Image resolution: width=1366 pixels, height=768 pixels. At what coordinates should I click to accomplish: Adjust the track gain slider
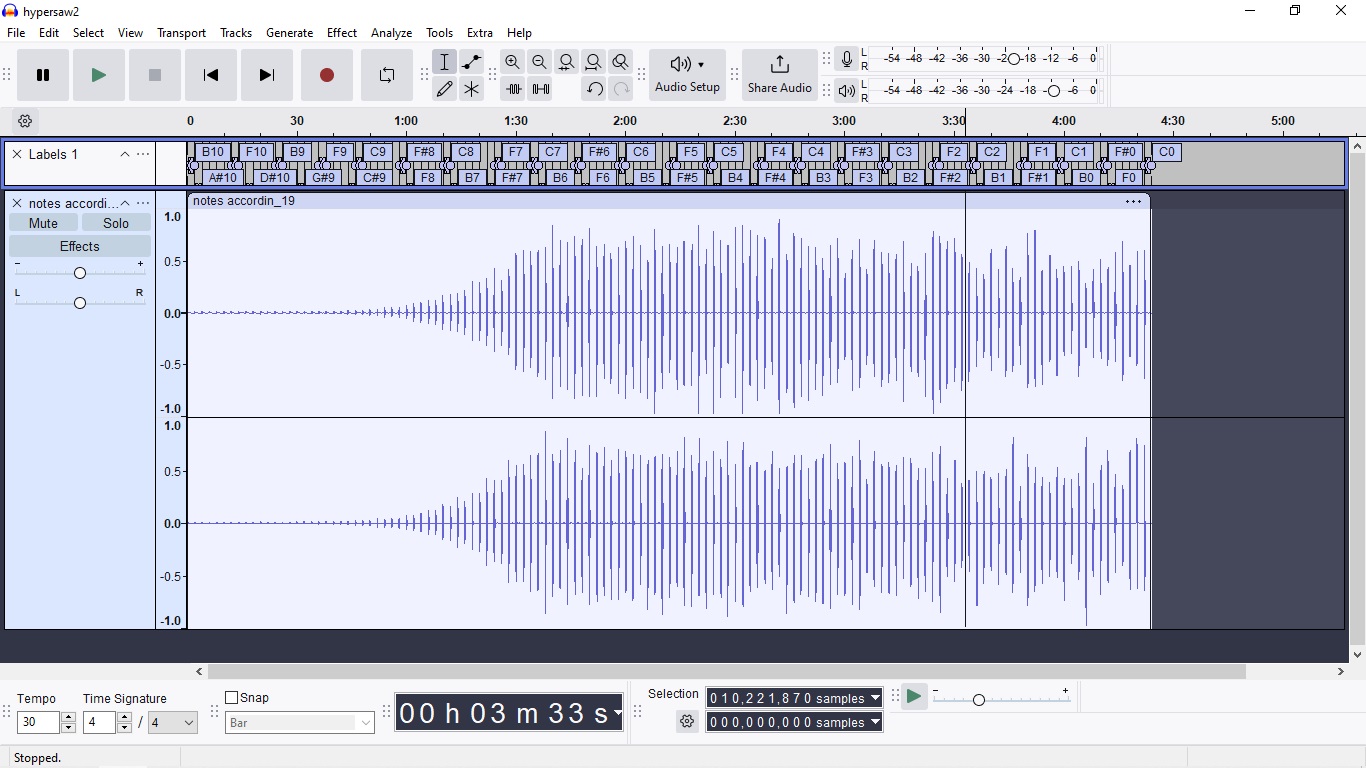pyautogui.click(x=80, y=273)
